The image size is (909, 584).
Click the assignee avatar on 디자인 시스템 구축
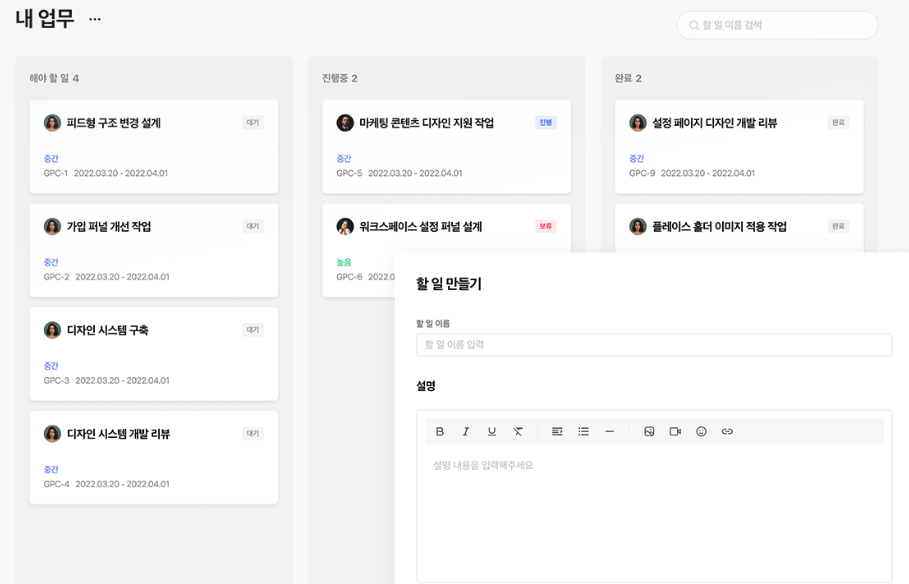(52, 330)
